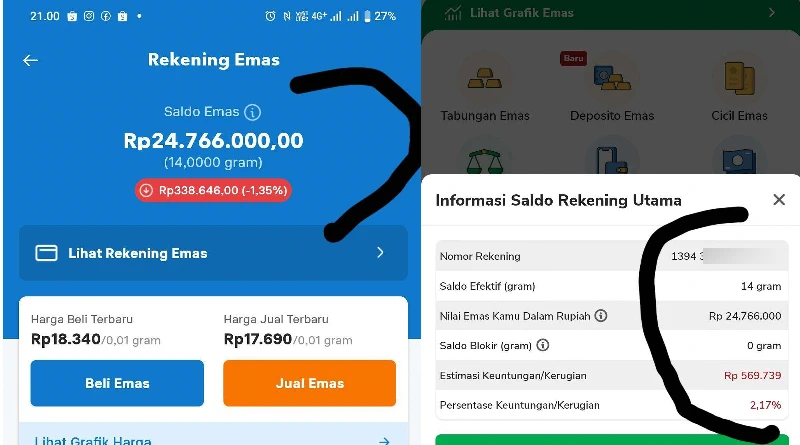The width and height of the screenshot is (800, 445).
Task: Tap the info icon next to Saldo Emas
Action: click(252, 112)
